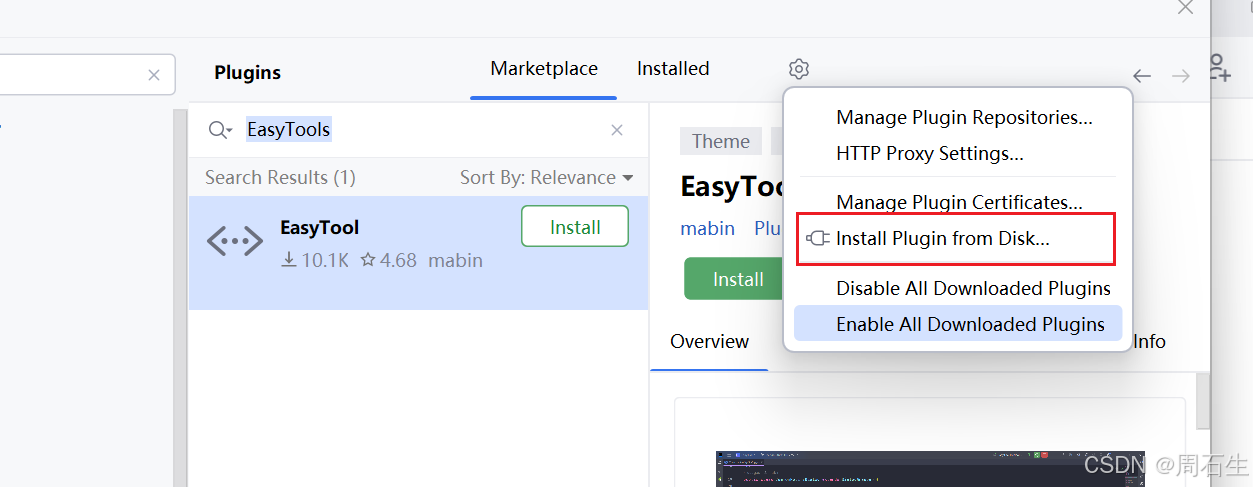Click the 10.1K downloads count
1253x487 pixels.
[315, 261]
